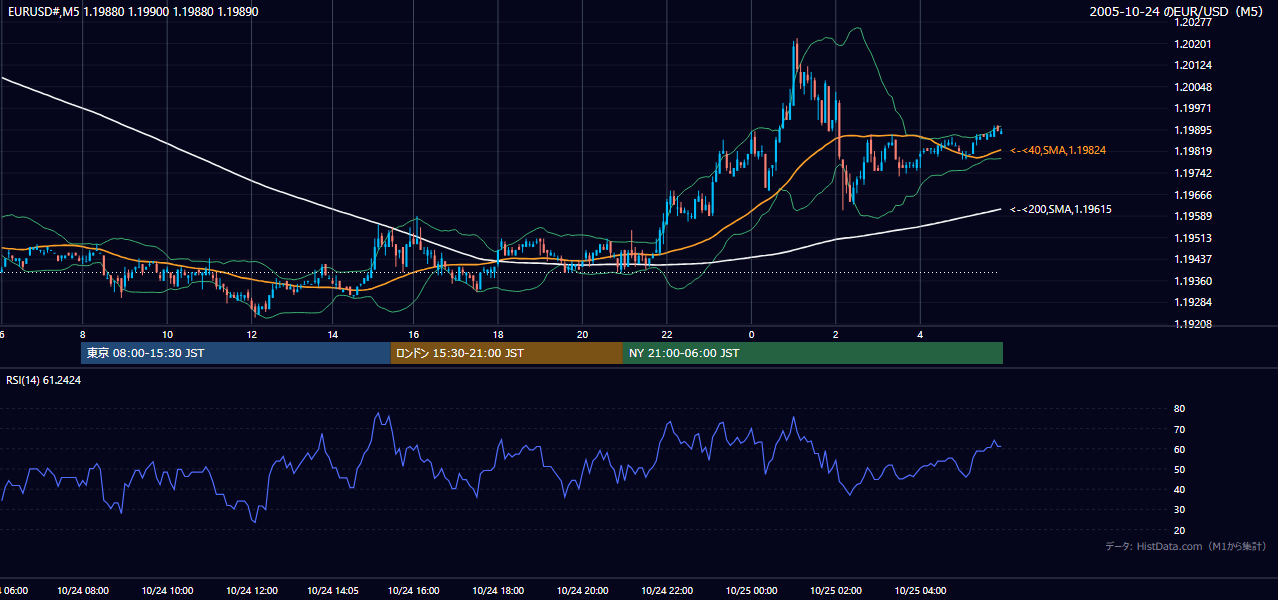Click price axis value 1.19437
This screenshot has height=600, width=1278.
(x=1194, y=259)
